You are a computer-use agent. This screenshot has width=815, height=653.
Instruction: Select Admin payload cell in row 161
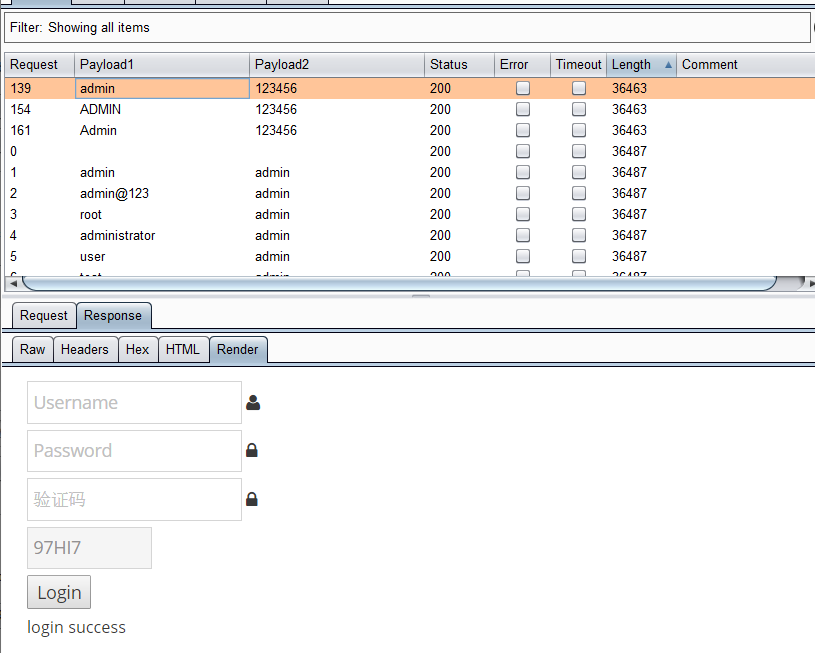click(162, 130)
